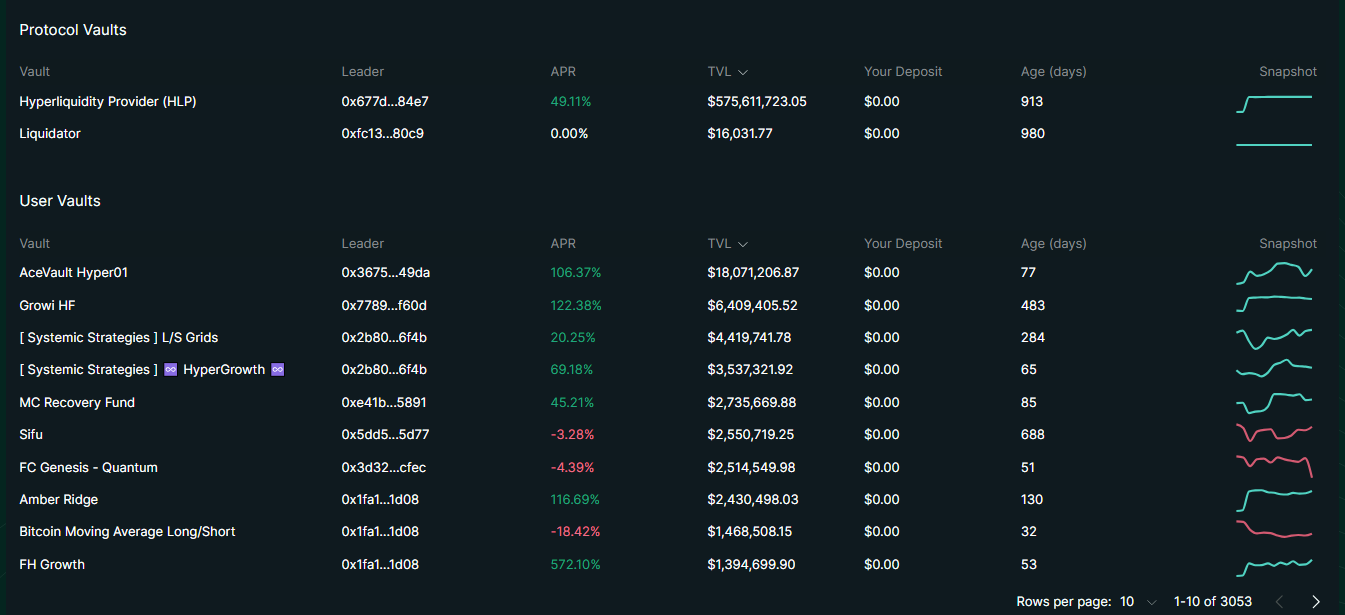Click Leader header in Protocol Vaults

[362, 72]
